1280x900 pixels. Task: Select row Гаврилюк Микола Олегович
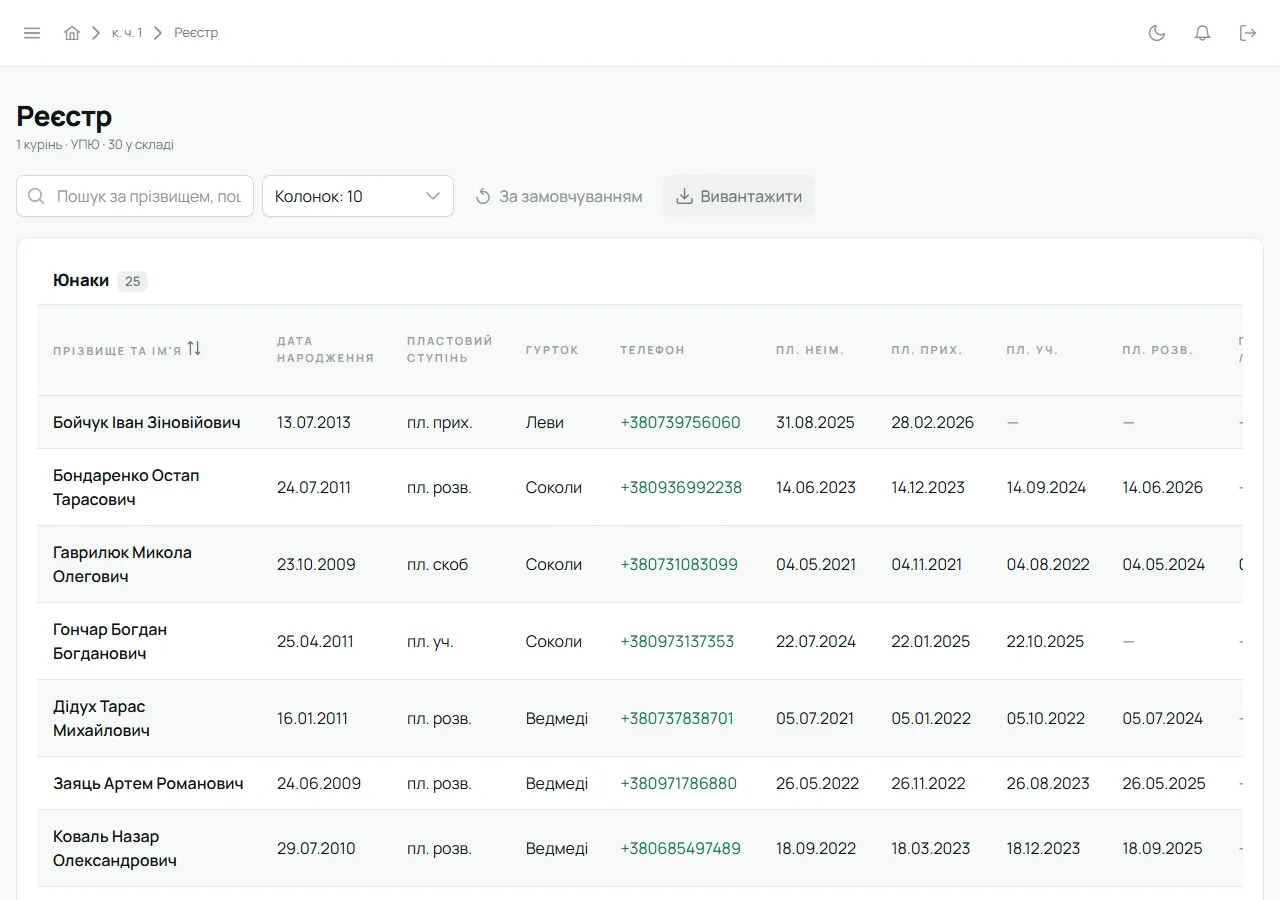[640, 564]
